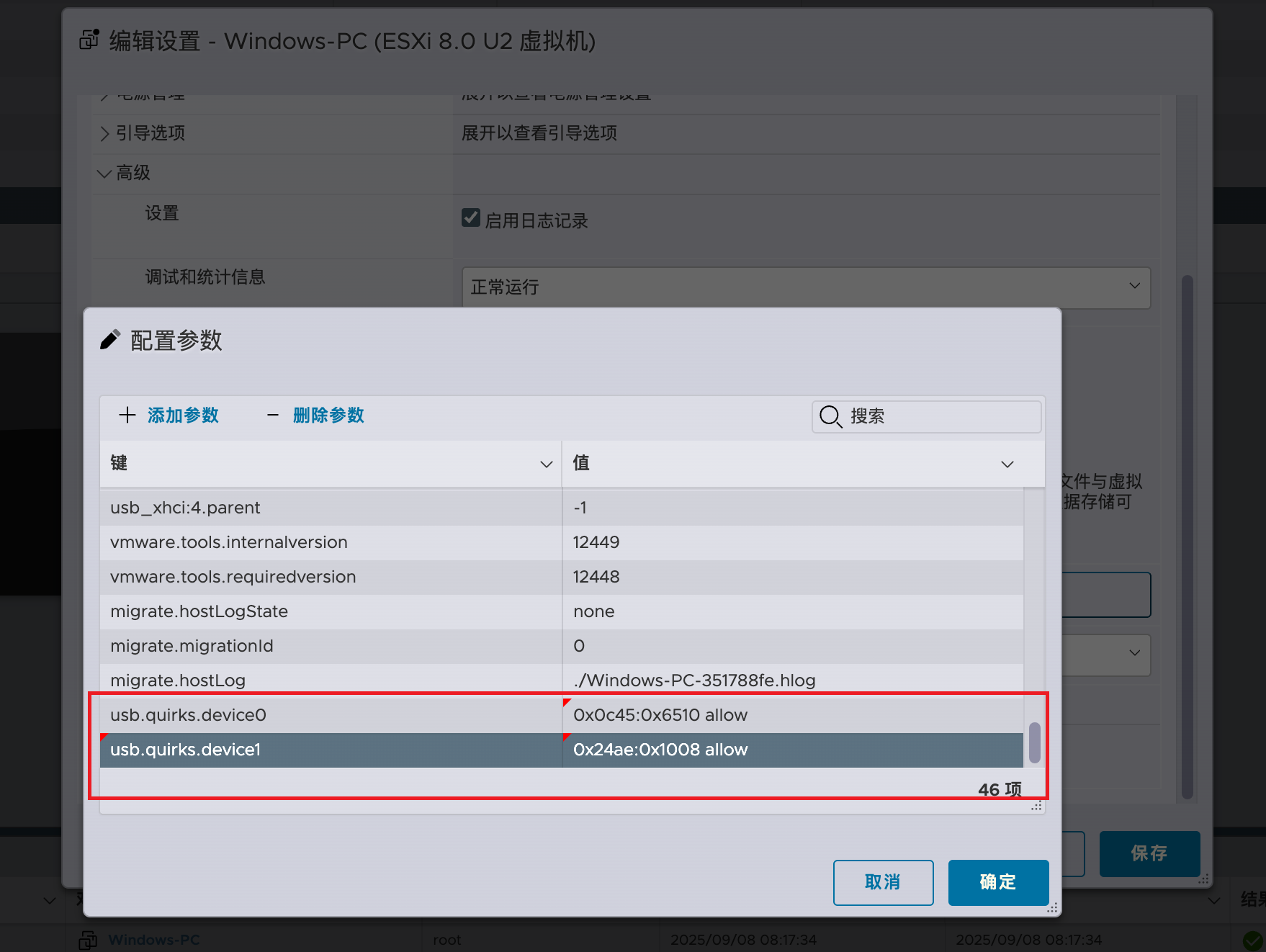The height and width of the screenshot is (952, 1266).
Task: Open the 键 column filter dropdown
Action: coord(546,464)
